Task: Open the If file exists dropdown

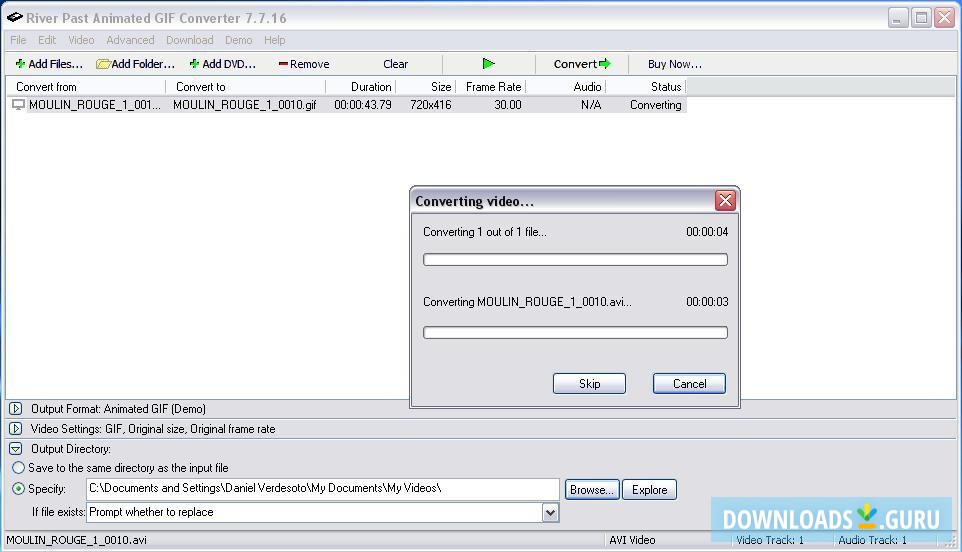Action: 550,512
